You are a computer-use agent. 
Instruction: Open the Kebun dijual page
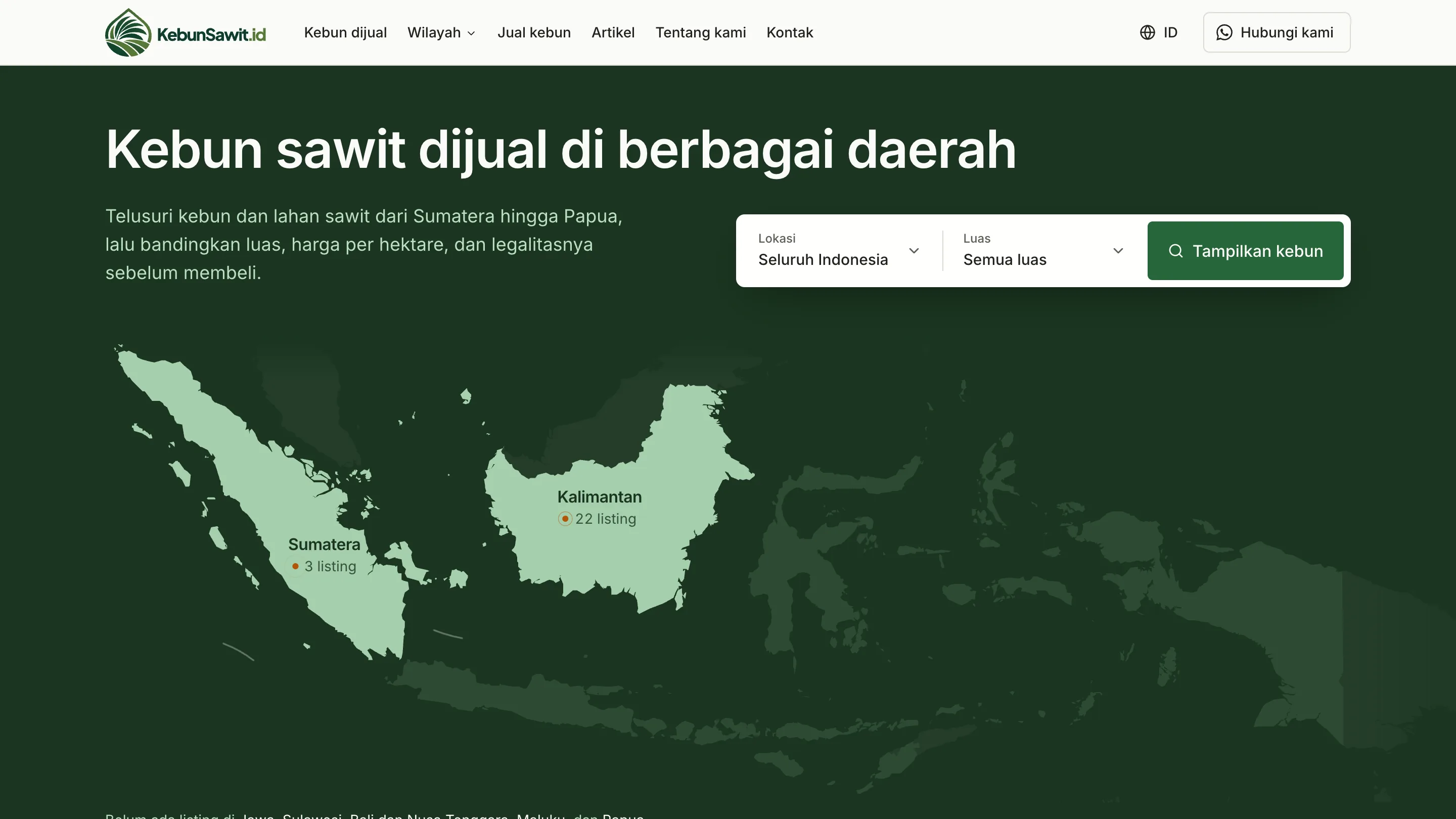tap(345, 33)
